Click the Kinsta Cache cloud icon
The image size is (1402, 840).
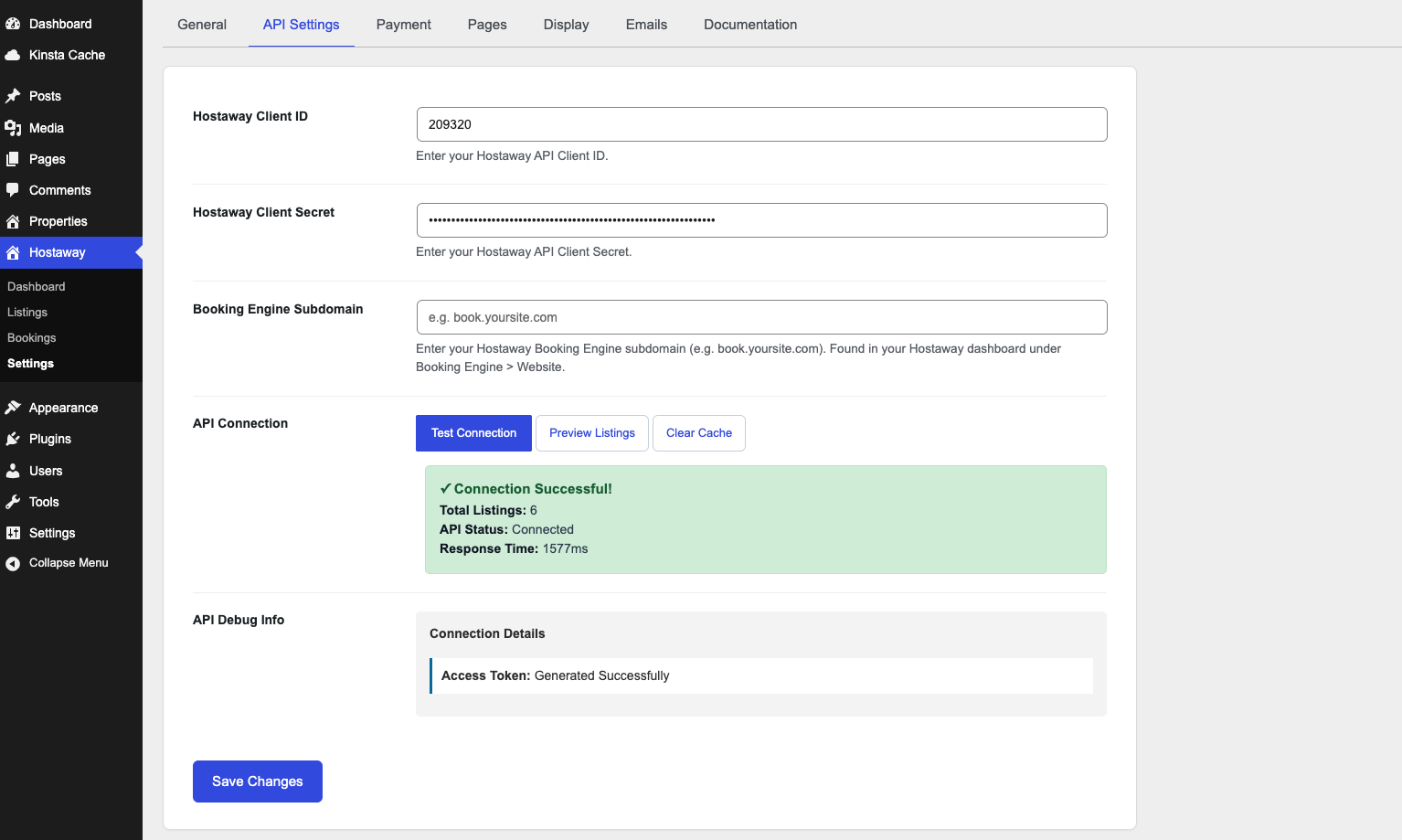[x=13, y=55]
